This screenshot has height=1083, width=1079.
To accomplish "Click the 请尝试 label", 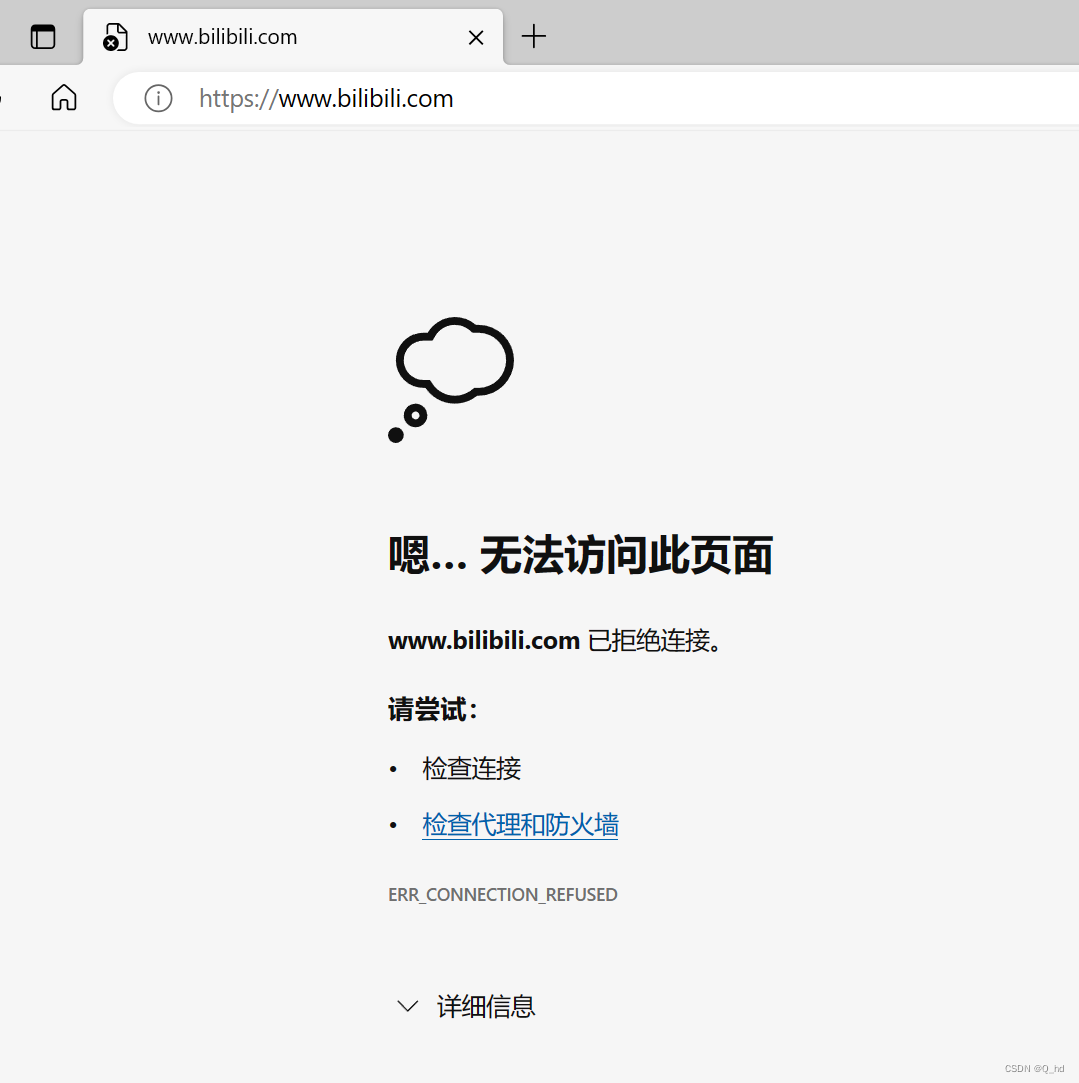I will tap(432, 709).
